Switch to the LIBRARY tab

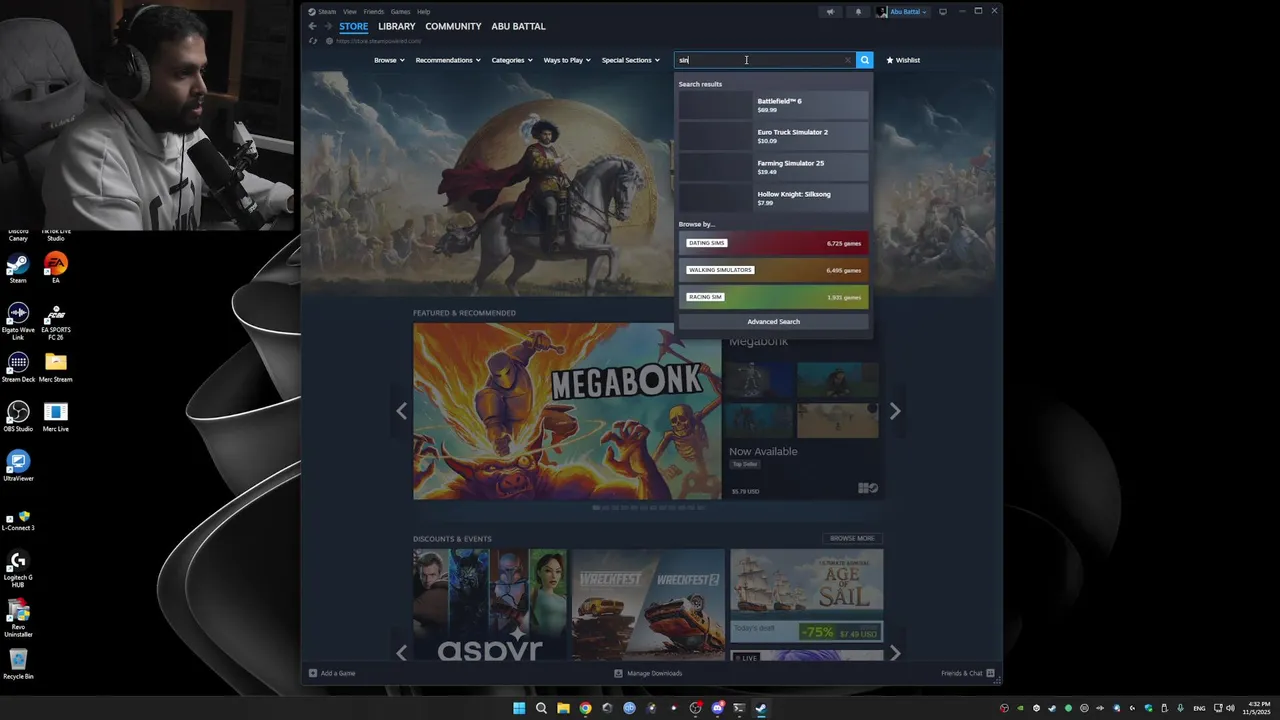[397, 26]
